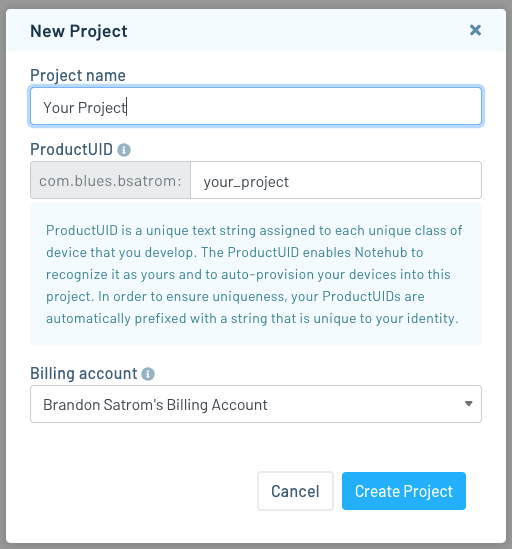Screen dimensions: 512x549
Task: Cancel the new project creation
Action: 295,491
